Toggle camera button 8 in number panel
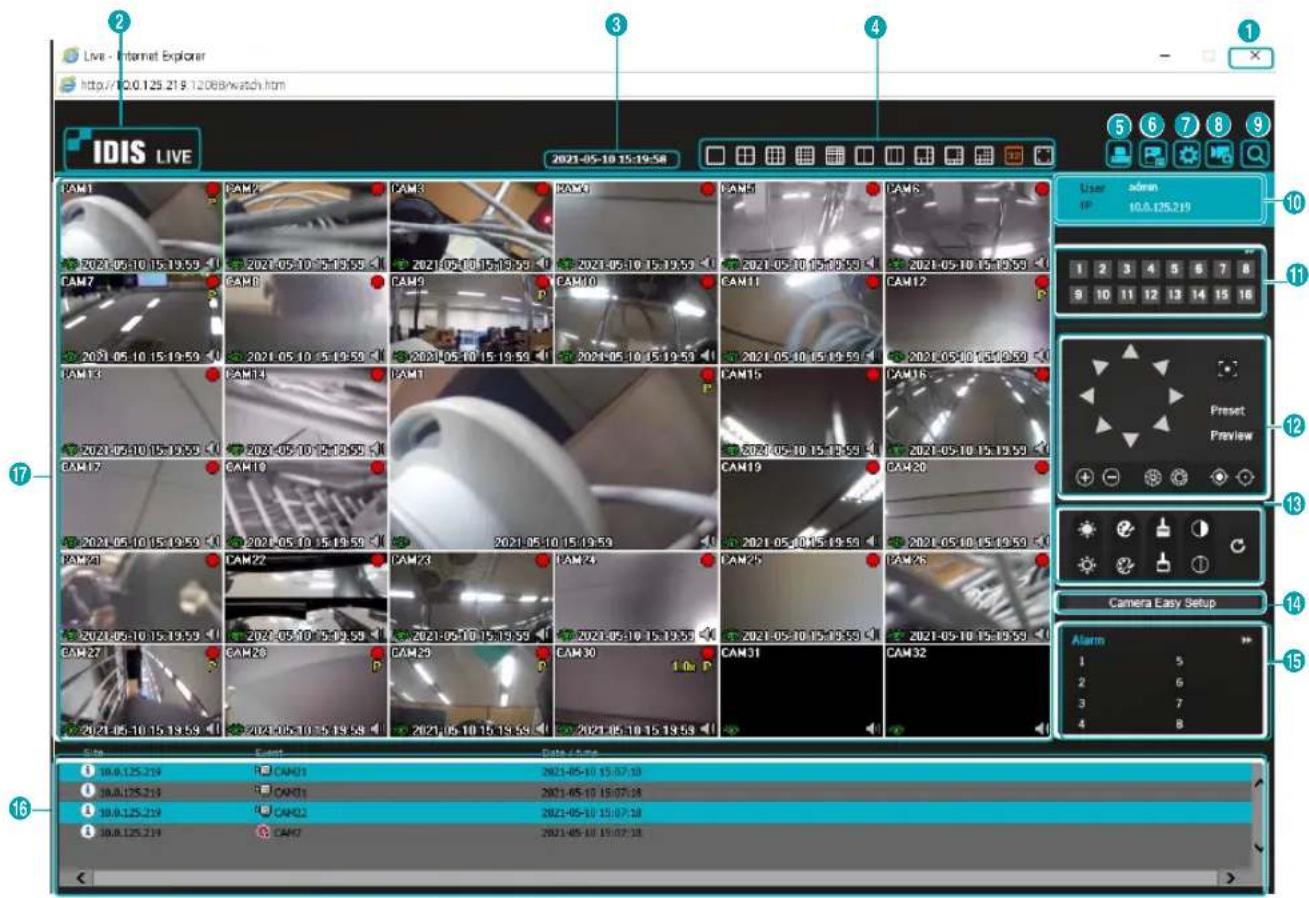The image size is (1309, 898). coord(1245,269)
